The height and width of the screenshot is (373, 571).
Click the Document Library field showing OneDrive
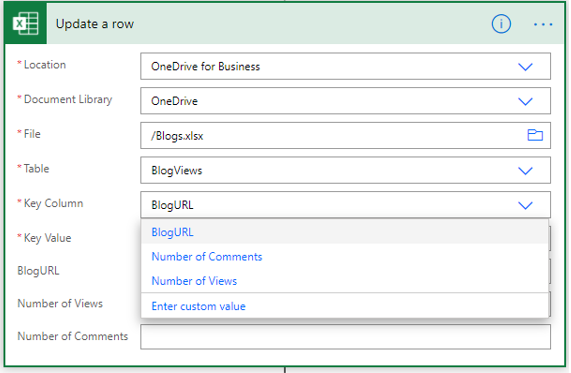345,101
